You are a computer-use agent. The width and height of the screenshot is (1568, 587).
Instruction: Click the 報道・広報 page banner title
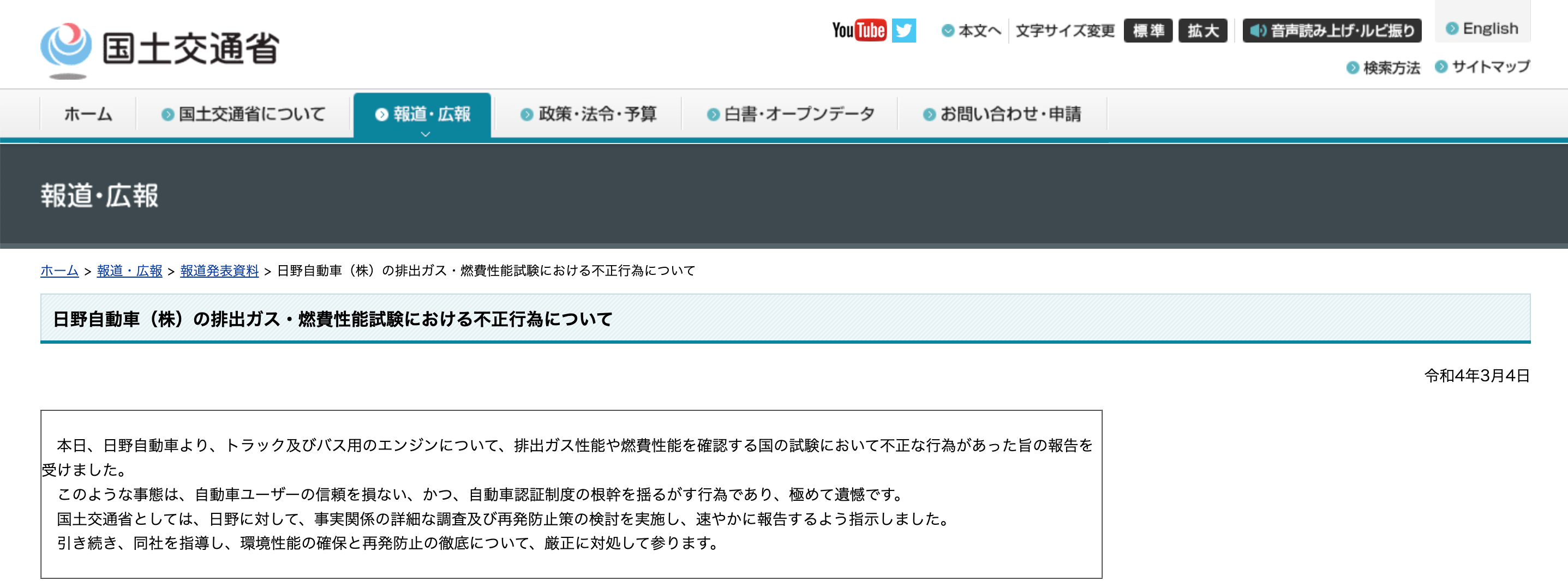(x=99, y=195)
